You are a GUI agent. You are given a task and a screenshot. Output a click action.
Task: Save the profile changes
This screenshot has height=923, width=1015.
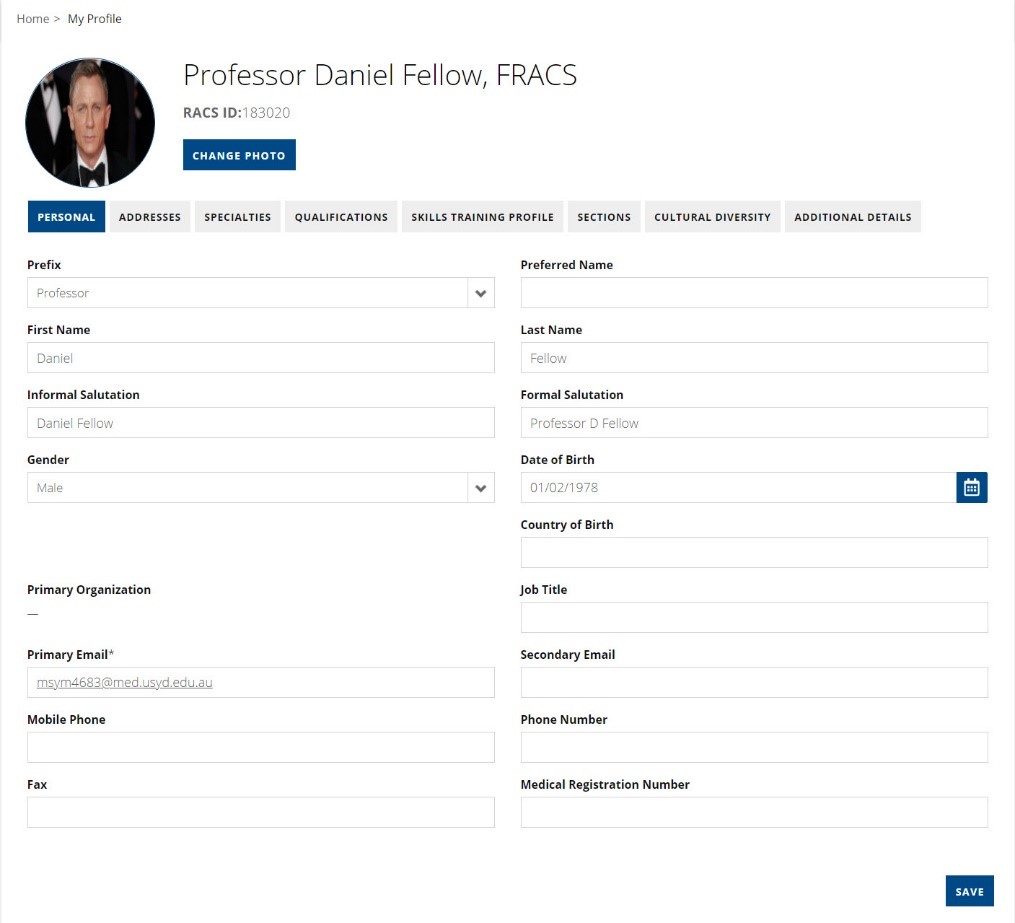(x=969, y=892)
